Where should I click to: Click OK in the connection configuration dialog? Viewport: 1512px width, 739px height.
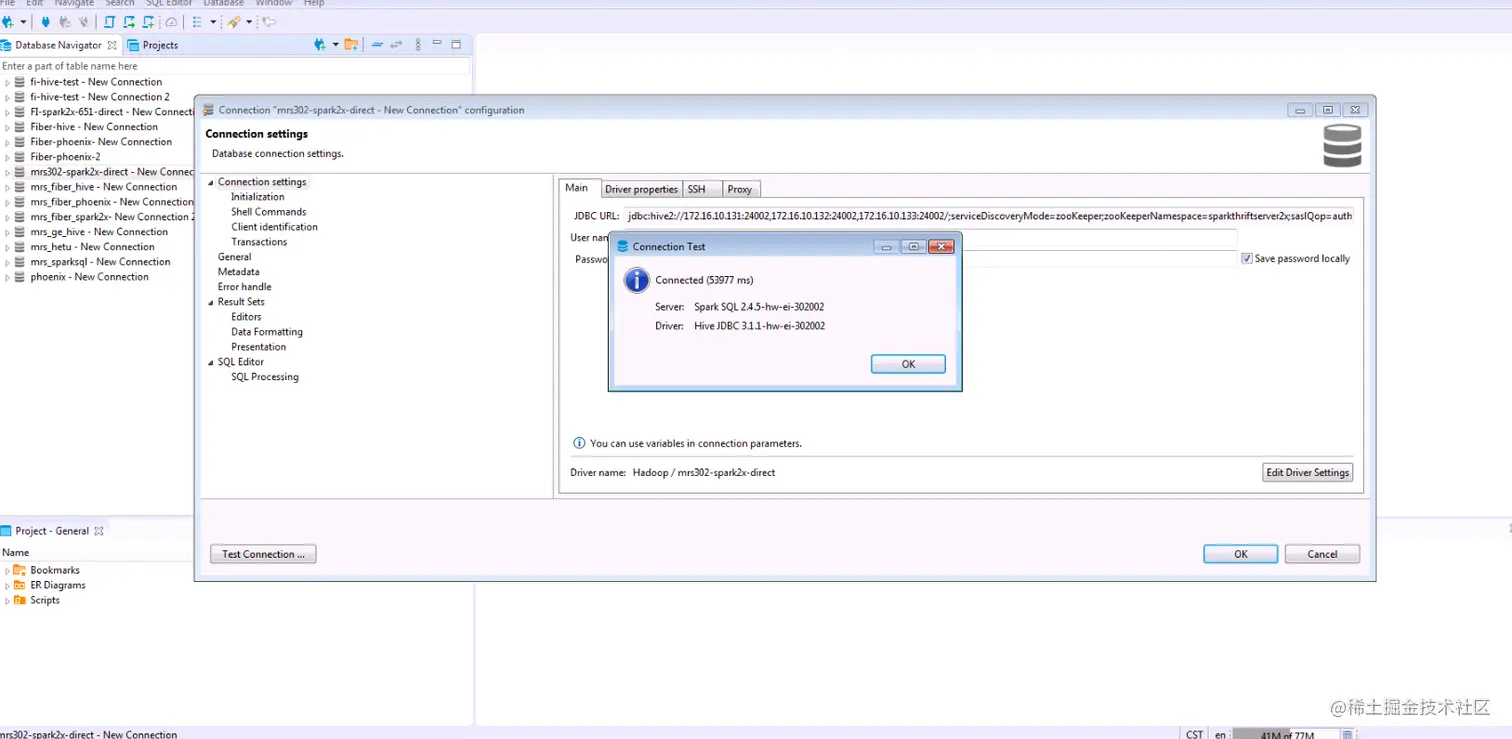pyautogui.click(x=1240, y=554)
